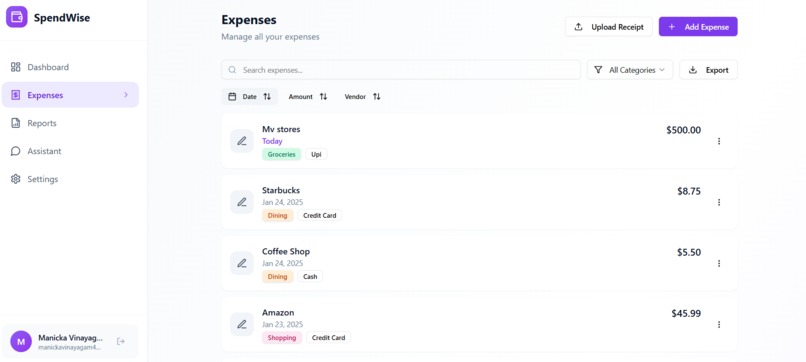Open Settings in the sidebar

[70, 179]
